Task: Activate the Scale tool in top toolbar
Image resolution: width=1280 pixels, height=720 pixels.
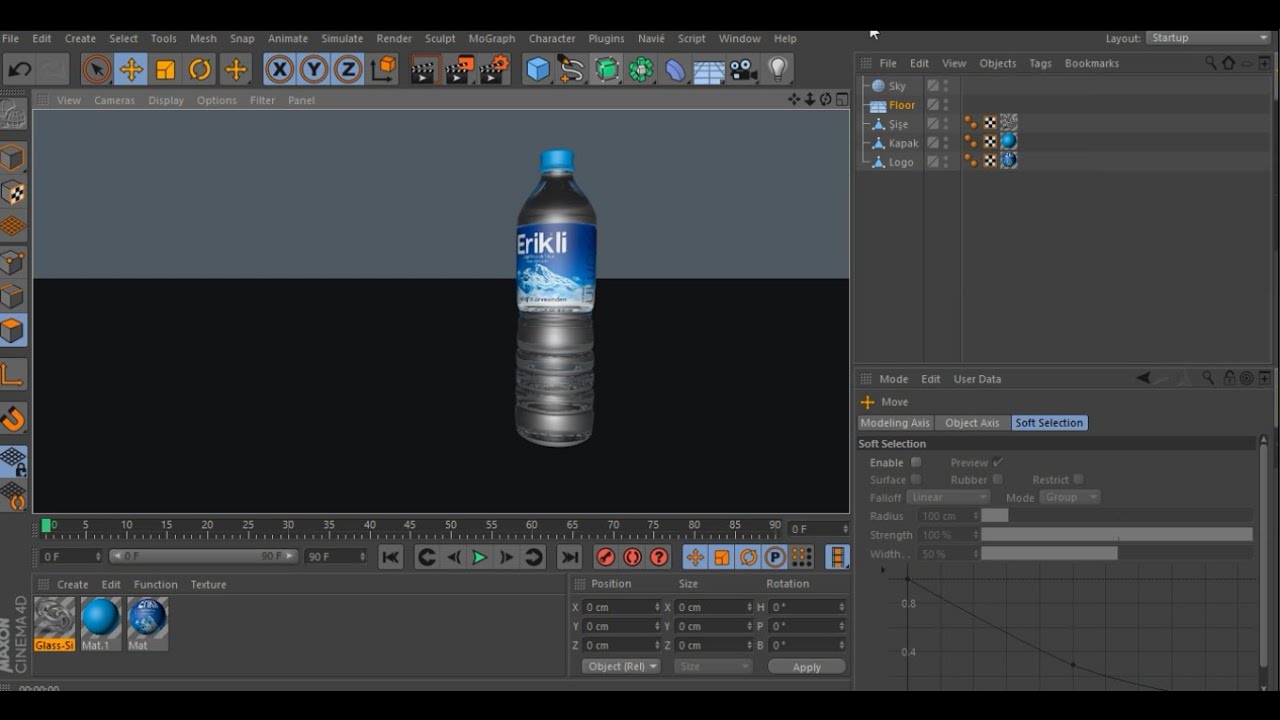Action: pos(165,69)
